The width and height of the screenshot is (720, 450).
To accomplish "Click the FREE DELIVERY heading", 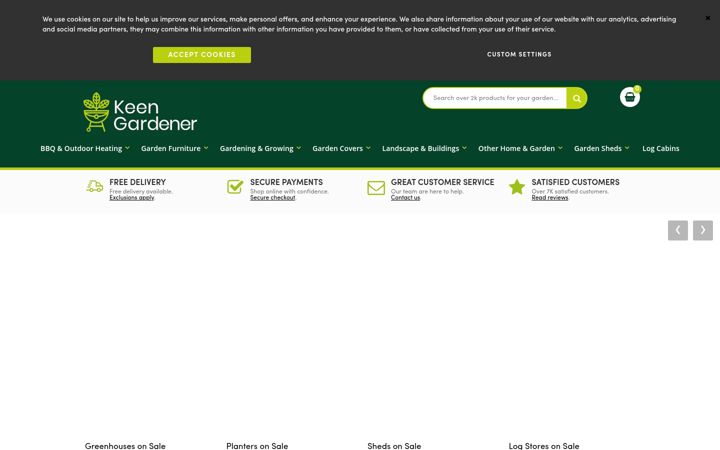I will point(137,182).
